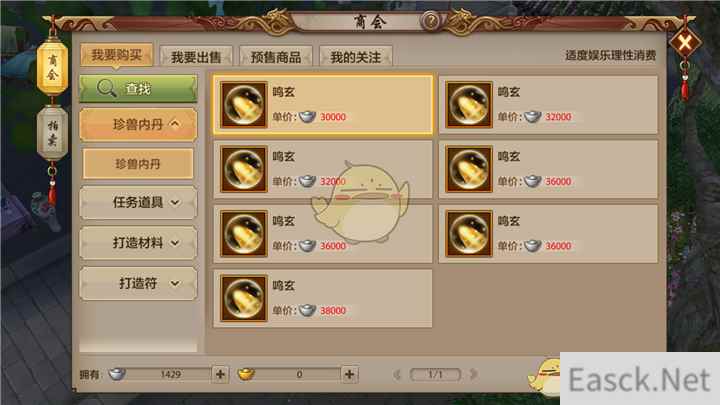Switch to the 我要出售 tab
This screenshot has height=405, width=720.
[196, 56]
